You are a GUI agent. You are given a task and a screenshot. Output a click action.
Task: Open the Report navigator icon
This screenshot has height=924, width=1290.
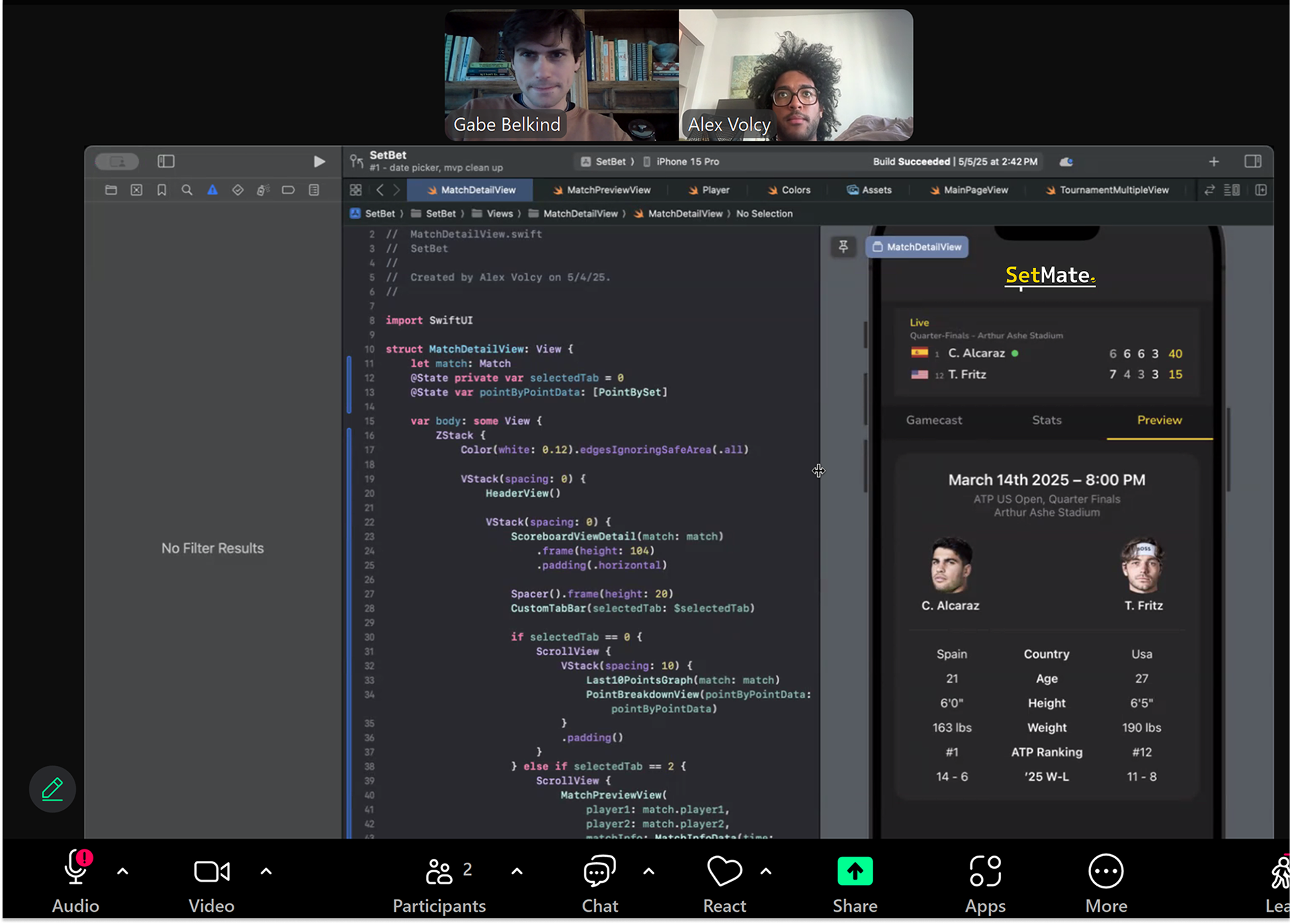(x=314, y=190)
